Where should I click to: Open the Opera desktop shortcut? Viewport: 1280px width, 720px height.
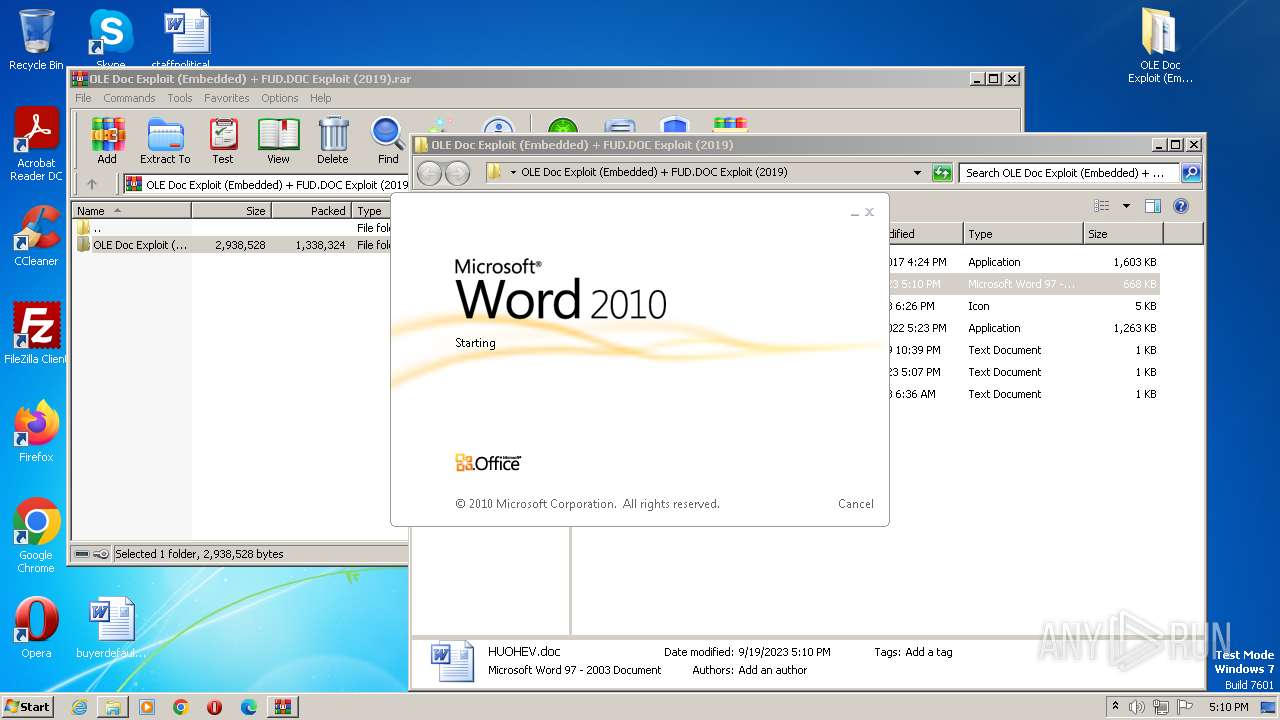(x=36, y=628)
